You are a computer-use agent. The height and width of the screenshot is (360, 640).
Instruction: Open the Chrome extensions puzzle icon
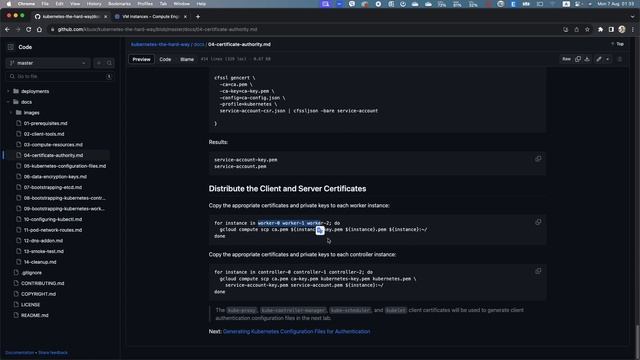tap(600, 29)
